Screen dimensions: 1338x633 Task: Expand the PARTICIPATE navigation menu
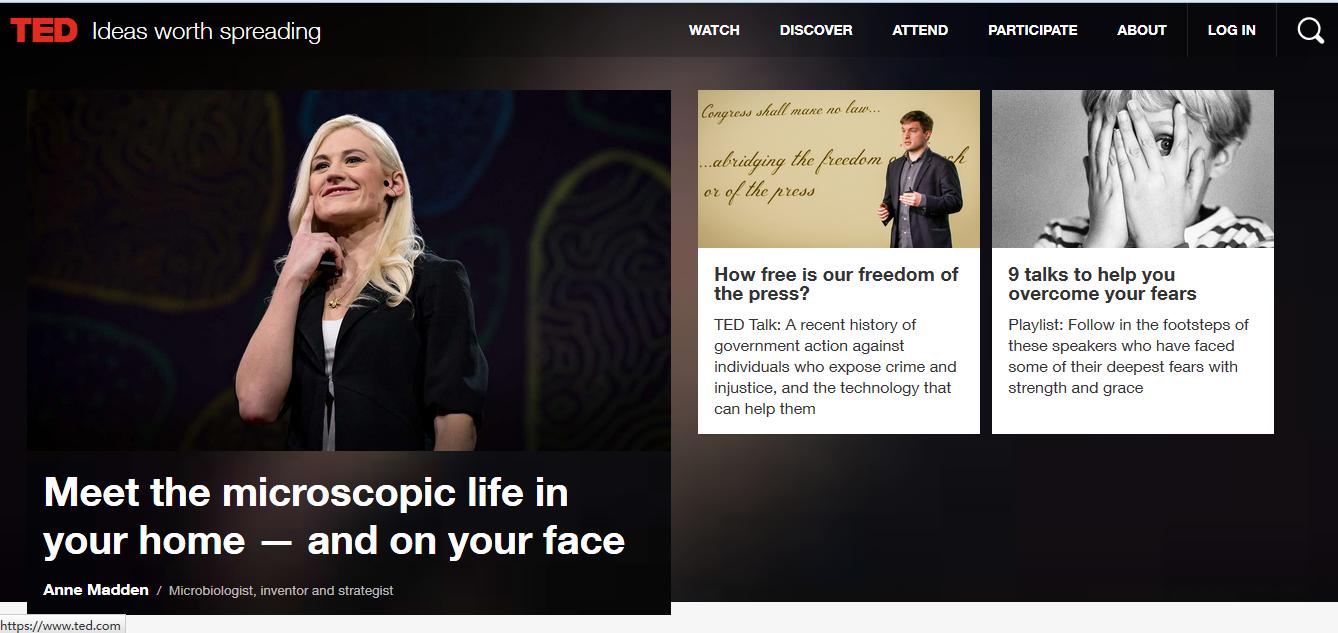[1033, 30]
